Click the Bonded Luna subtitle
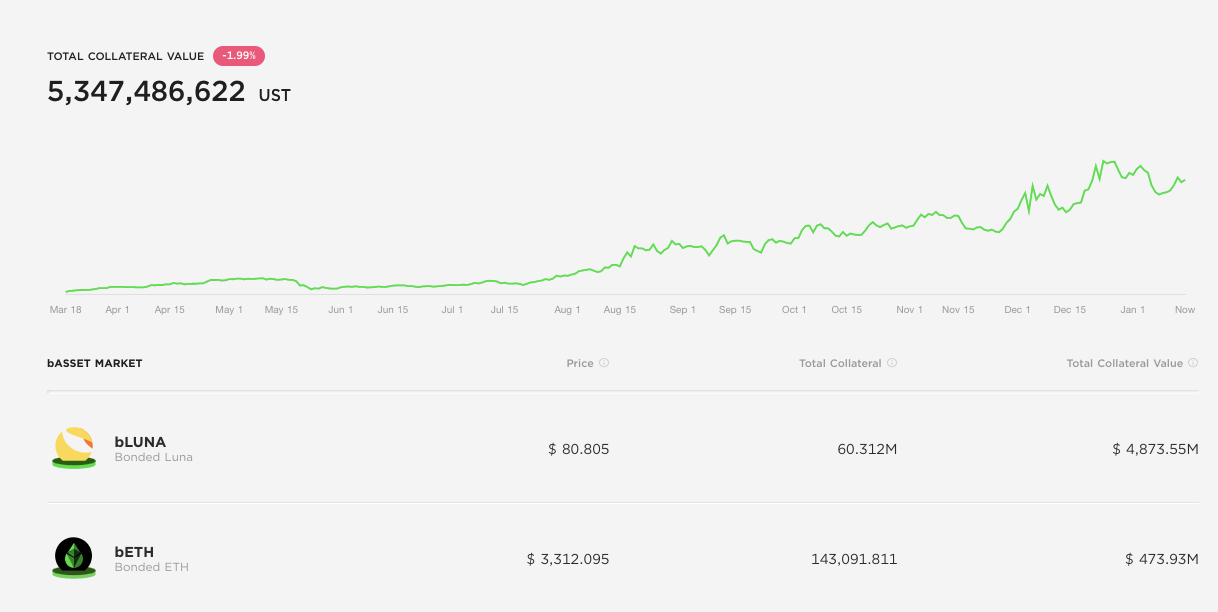Screen dimensions: 1218x612 click(153, 457)
